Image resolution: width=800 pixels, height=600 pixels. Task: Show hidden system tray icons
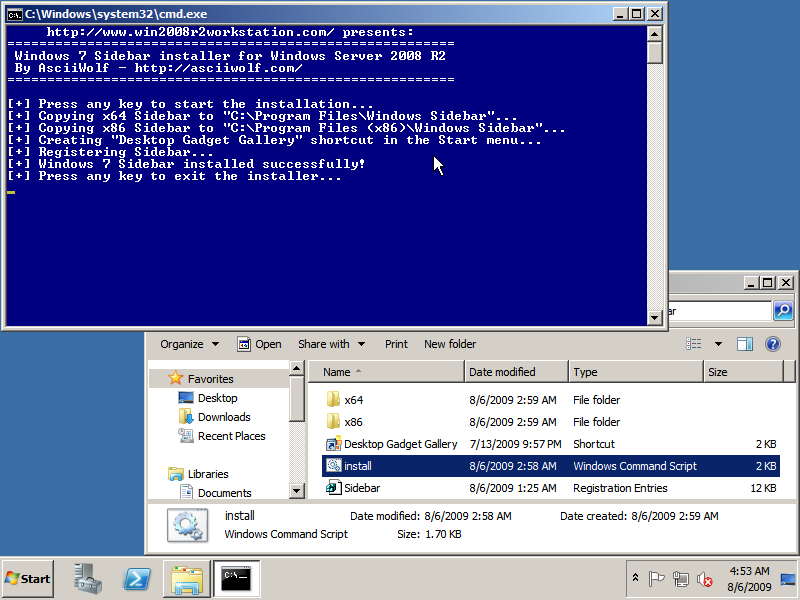[x=635, y=579]
